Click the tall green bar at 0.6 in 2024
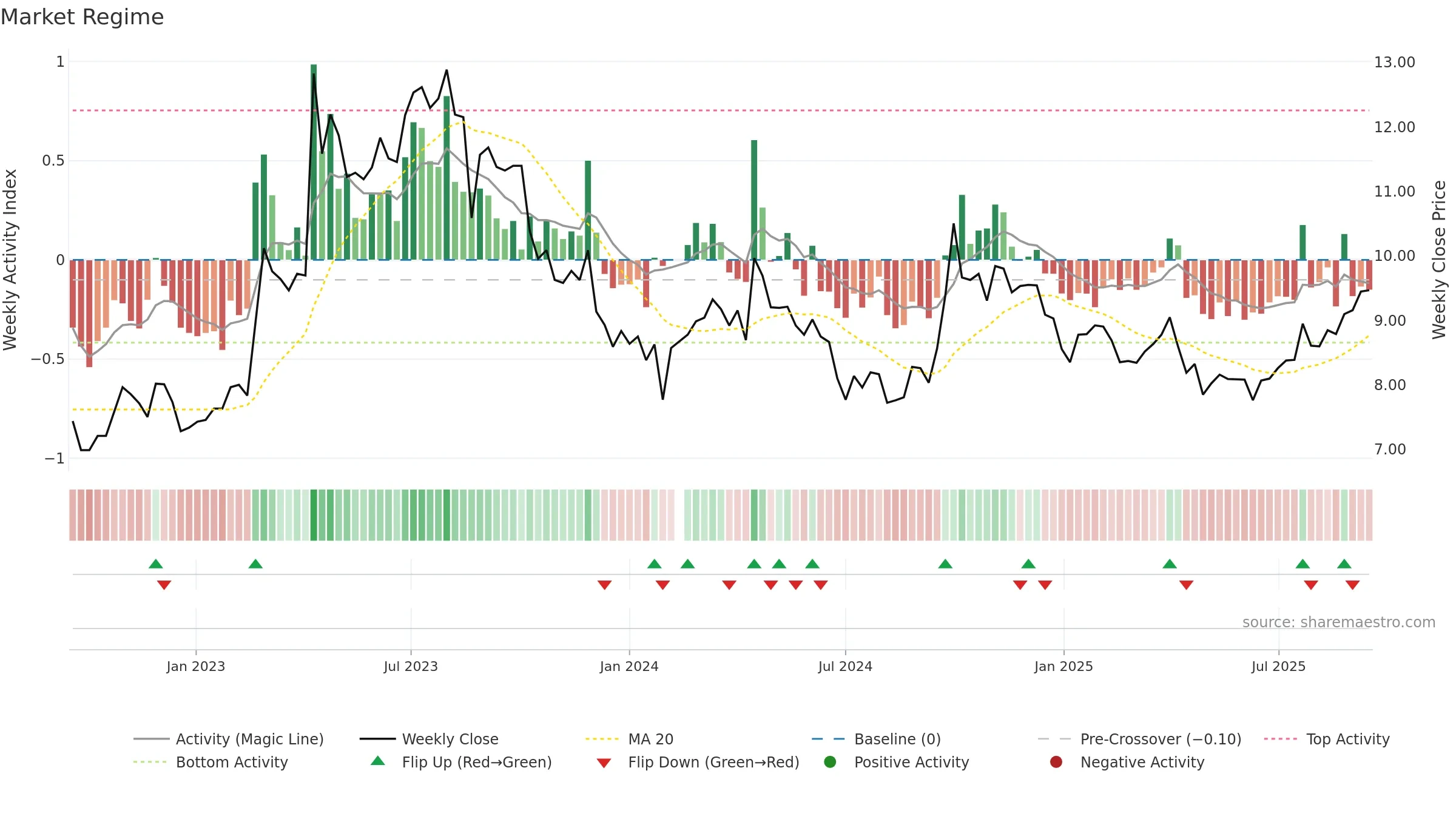The height and width of the screenshot is (819, 1456). (754, 200)
